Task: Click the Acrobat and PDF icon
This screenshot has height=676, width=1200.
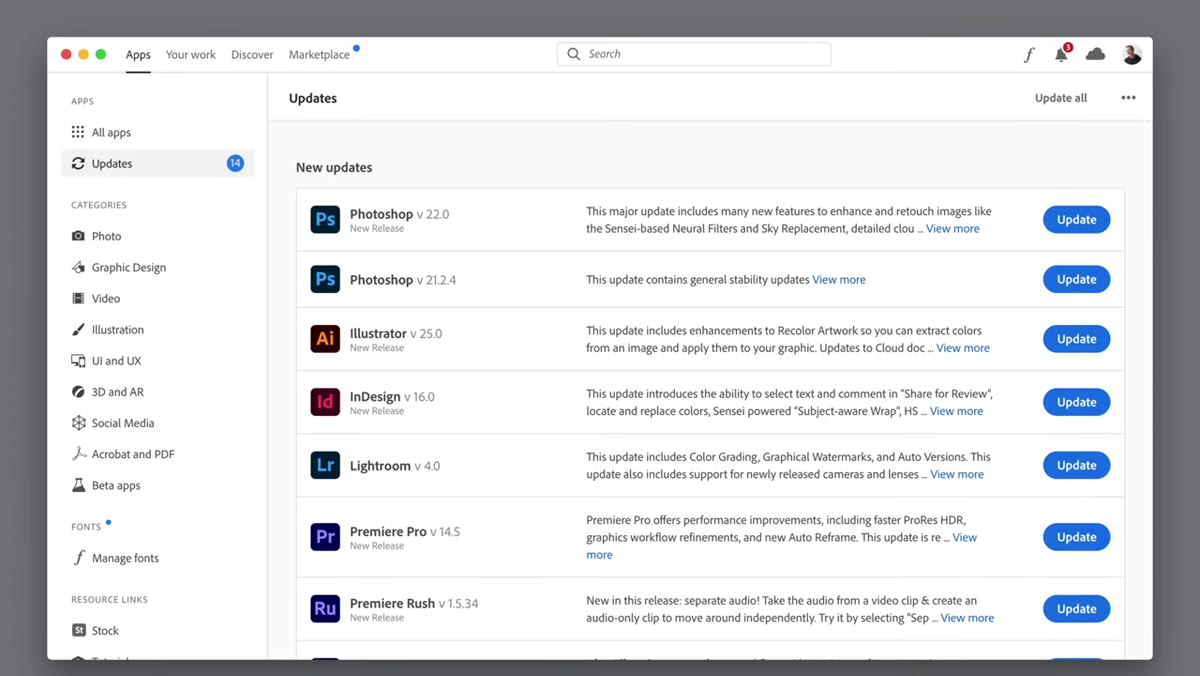Action: [78, 454]
